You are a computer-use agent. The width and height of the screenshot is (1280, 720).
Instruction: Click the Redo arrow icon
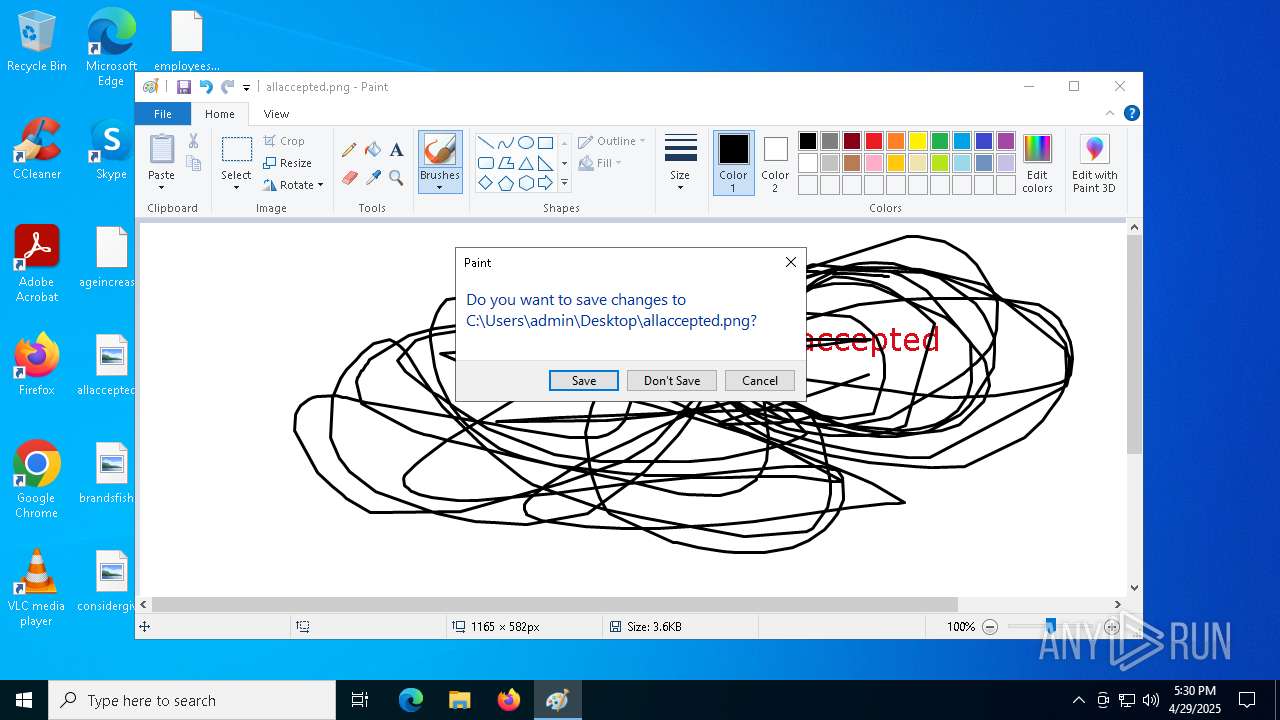pos(227,87)
